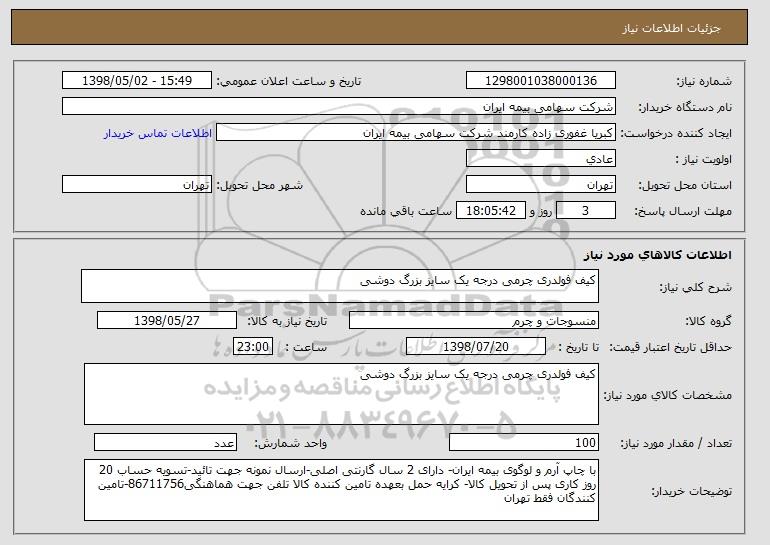This screenshot has height=545, width=770.
Task: Click the request creator field کبریا غفوری زاده
Action: (416, 133)
